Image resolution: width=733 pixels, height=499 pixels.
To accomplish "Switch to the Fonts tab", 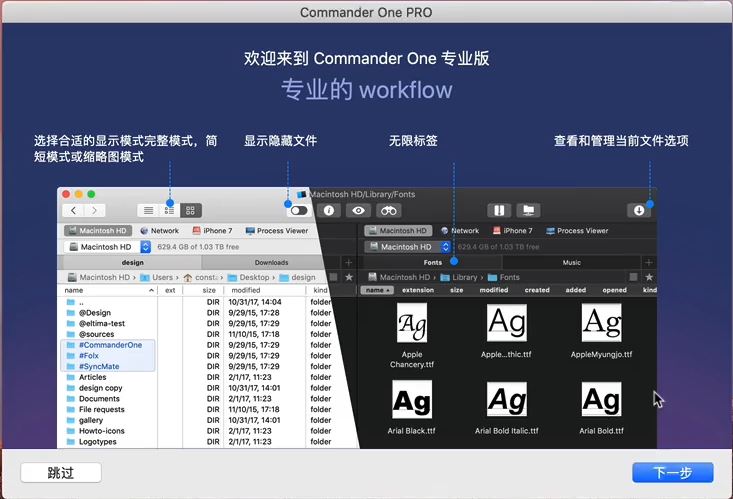I will click(x=432, y=262).
